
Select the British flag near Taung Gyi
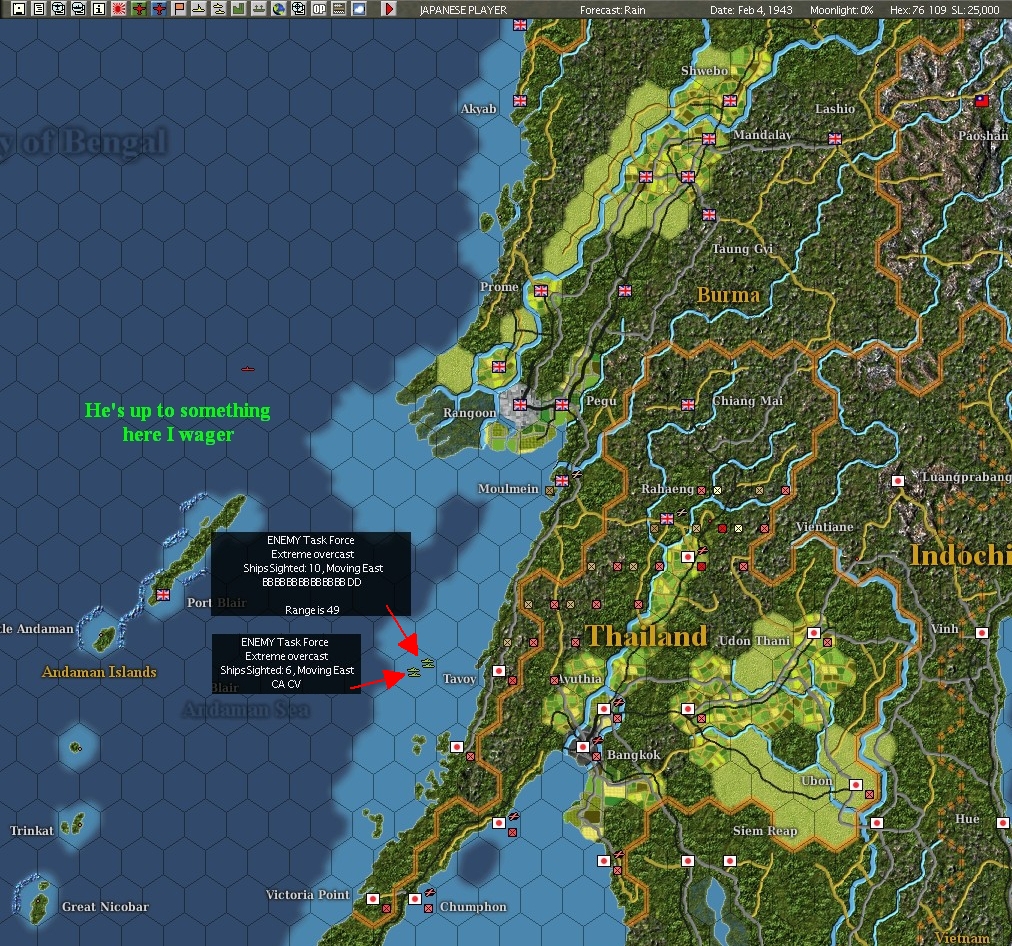[x=709, y=215]
